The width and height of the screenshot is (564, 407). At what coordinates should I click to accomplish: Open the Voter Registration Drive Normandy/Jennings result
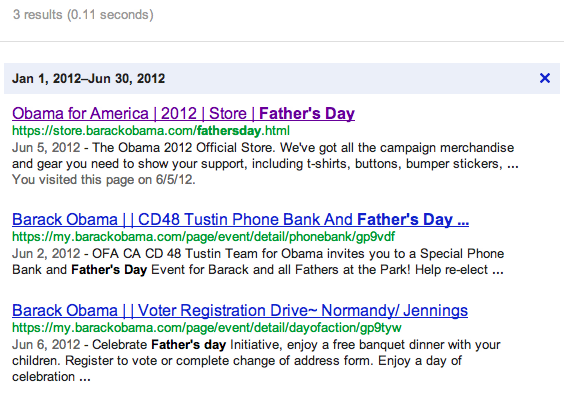pos(240,310)
